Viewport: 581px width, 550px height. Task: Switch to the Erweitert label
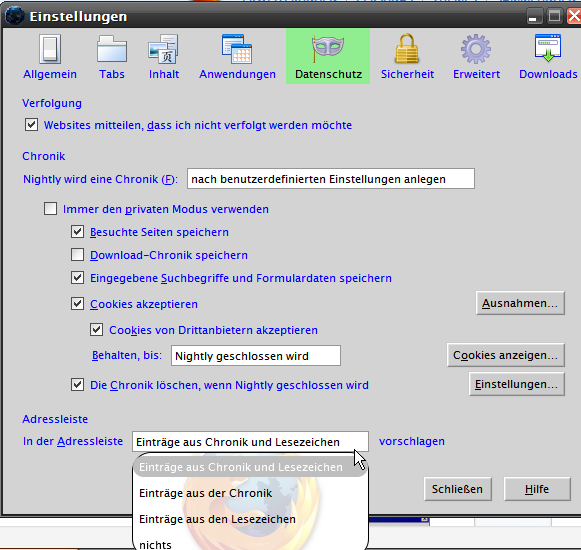[x=477, y=74]
